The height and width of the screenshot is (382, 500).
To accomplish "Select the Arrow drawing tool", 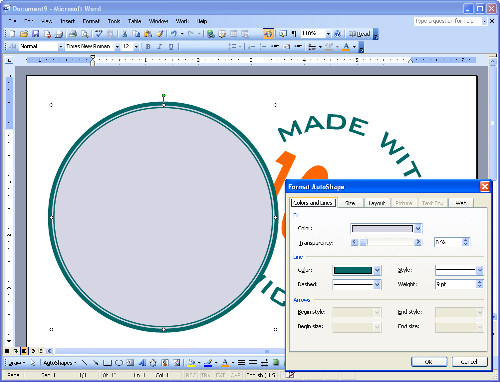I will [96, 363].
